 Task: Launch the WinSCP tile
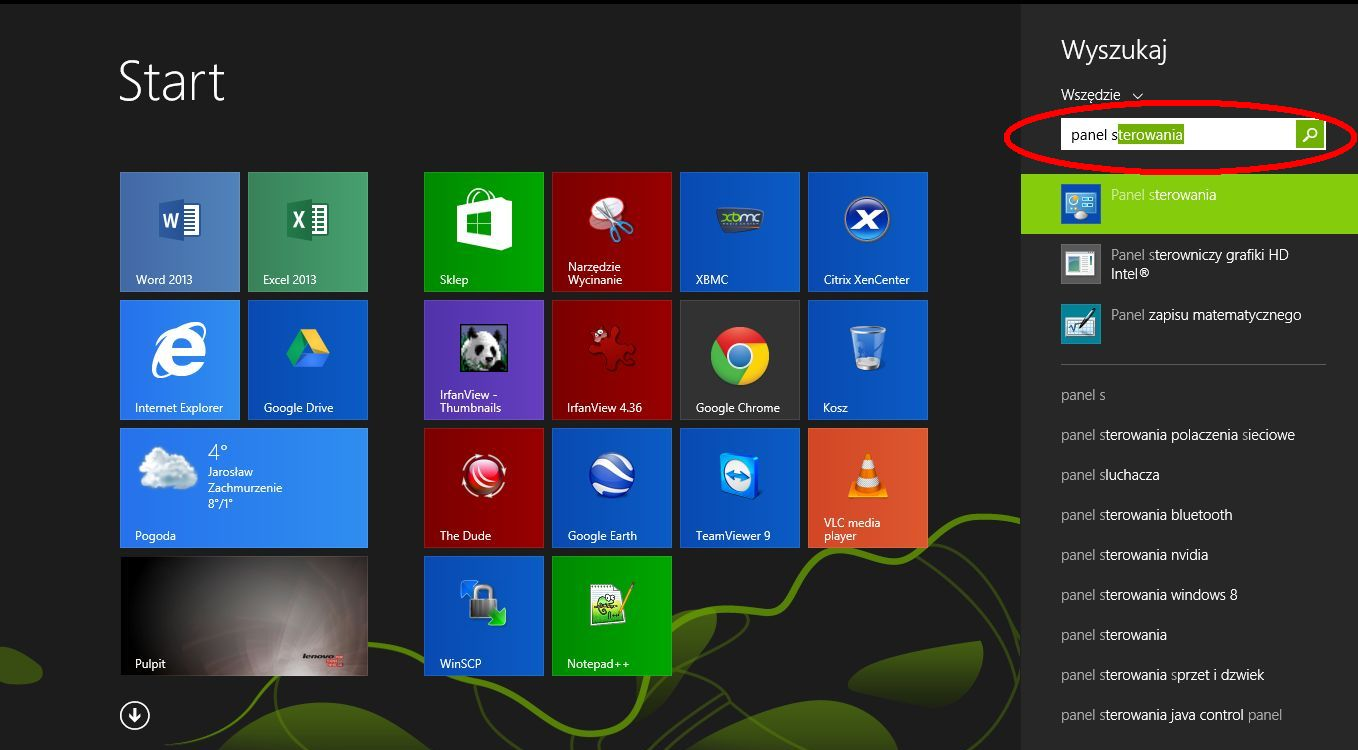(x=484, y=616)
